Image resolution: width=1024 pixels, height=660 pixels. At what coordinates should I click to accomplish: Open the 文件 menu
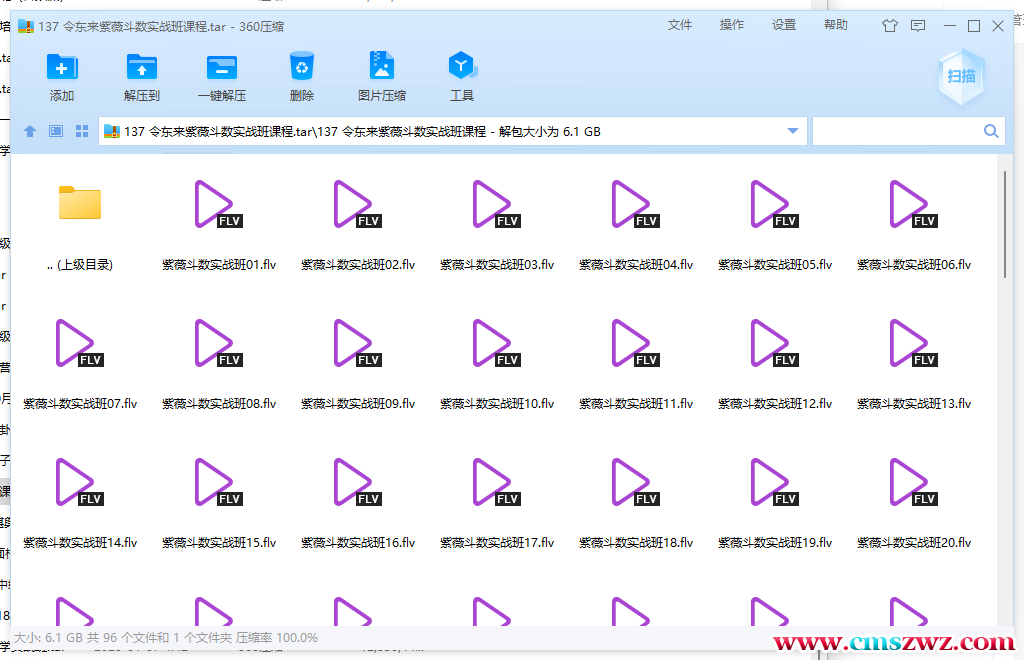tap(680, 25)
